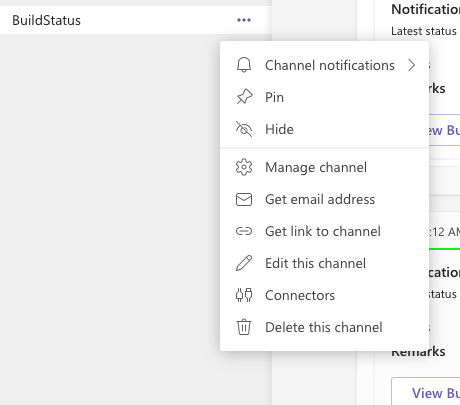
Task: Click the envelope icon for Get email address
Action: [x=244, y=199]
